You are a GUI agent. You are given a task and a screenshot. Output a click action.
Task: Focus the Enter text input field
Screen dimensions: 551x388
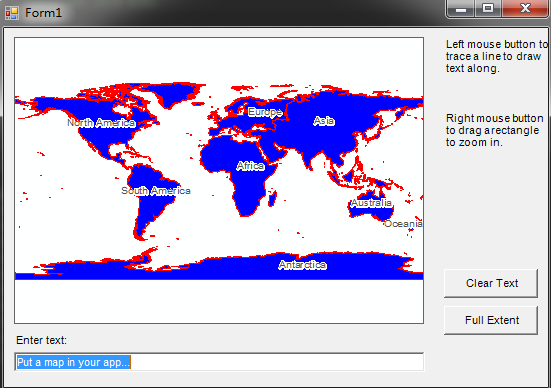[219, 362]
